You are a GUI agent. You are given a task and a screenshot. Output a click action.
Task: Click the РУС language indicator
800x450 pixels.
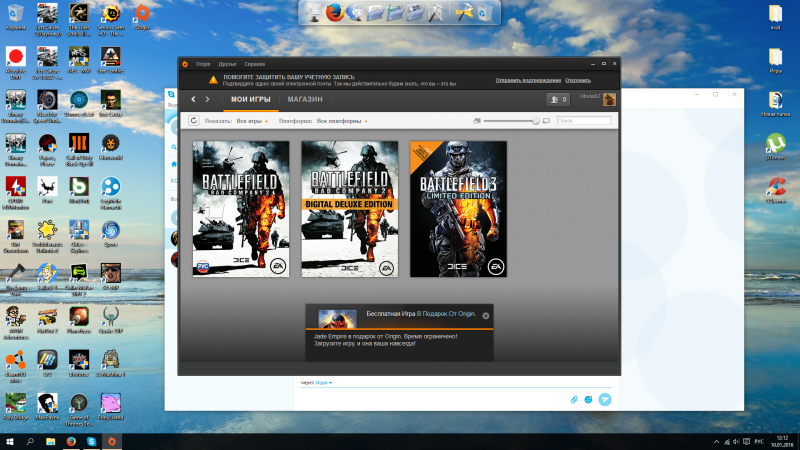tap(759, 442)
